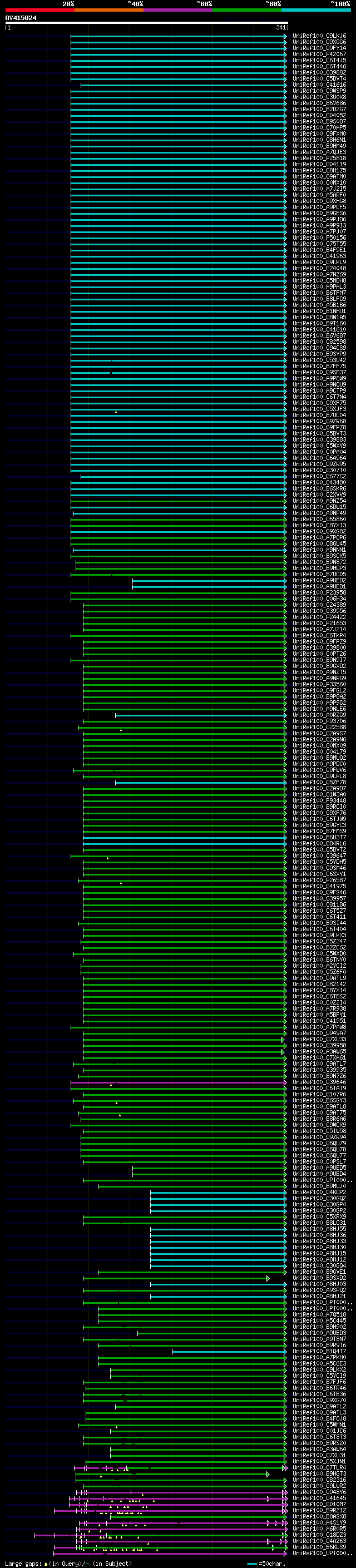Select hit label UniRef100_O82316

[x=319, y=1480]
